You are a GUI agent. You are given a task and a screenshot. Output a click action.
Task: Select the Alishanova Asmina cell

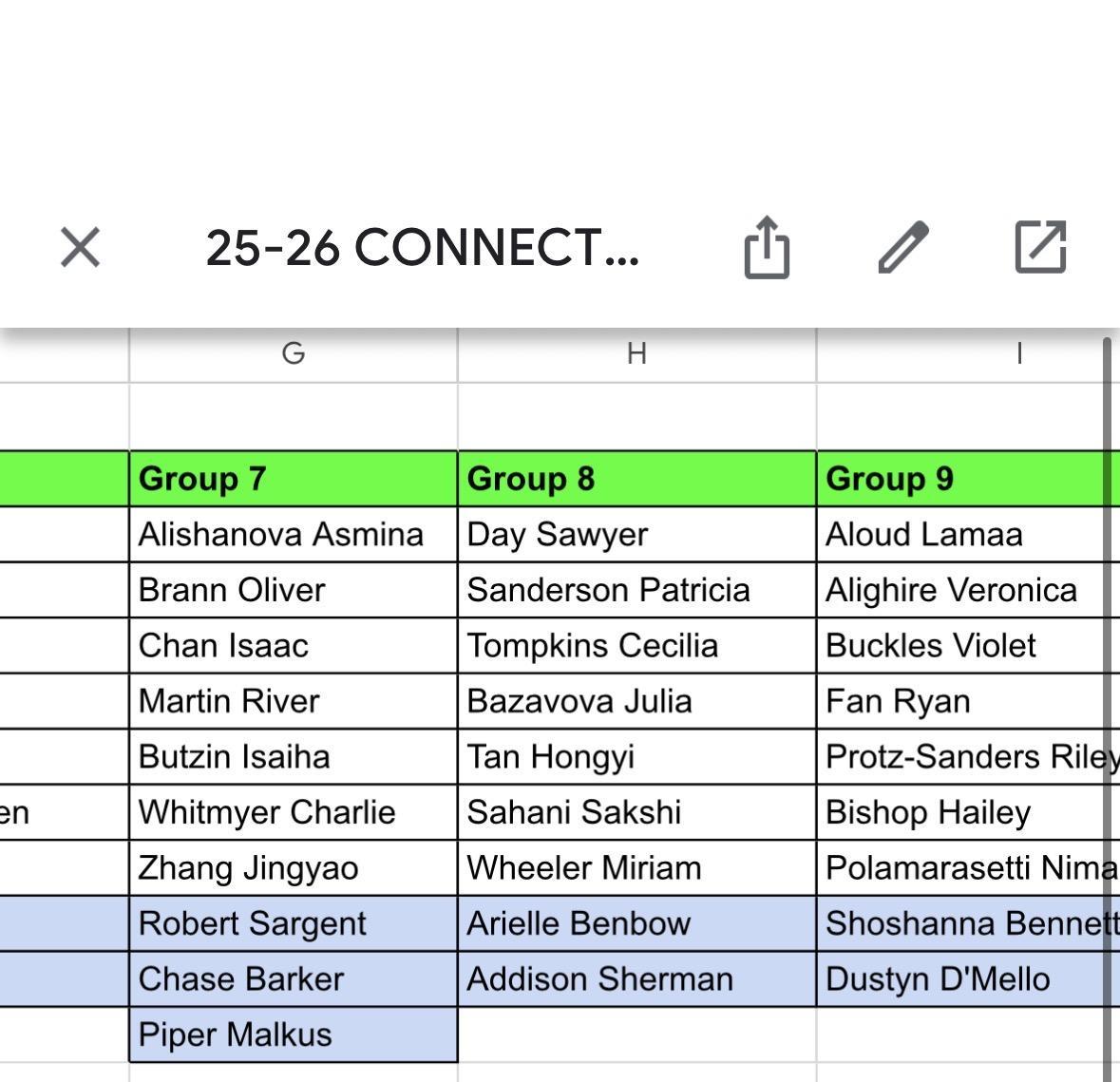pos(293,535)
